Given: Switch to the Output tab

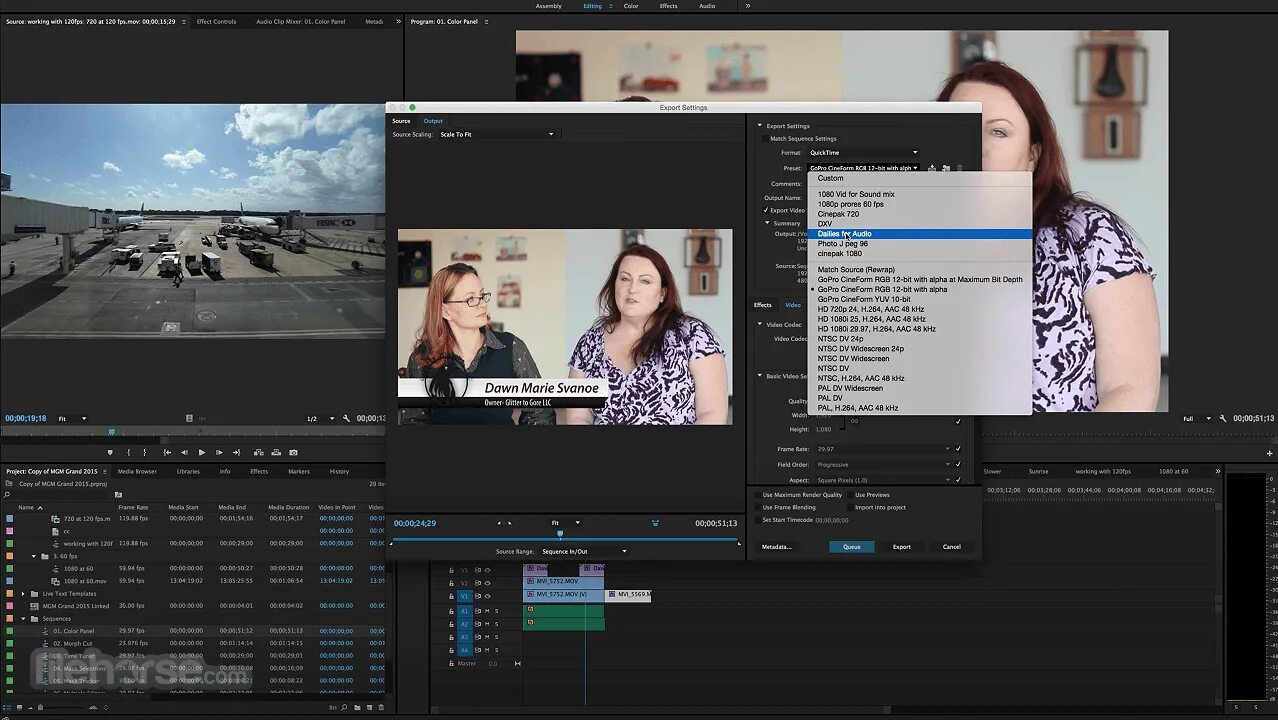Looking at the screenshot, I should 433,121.
